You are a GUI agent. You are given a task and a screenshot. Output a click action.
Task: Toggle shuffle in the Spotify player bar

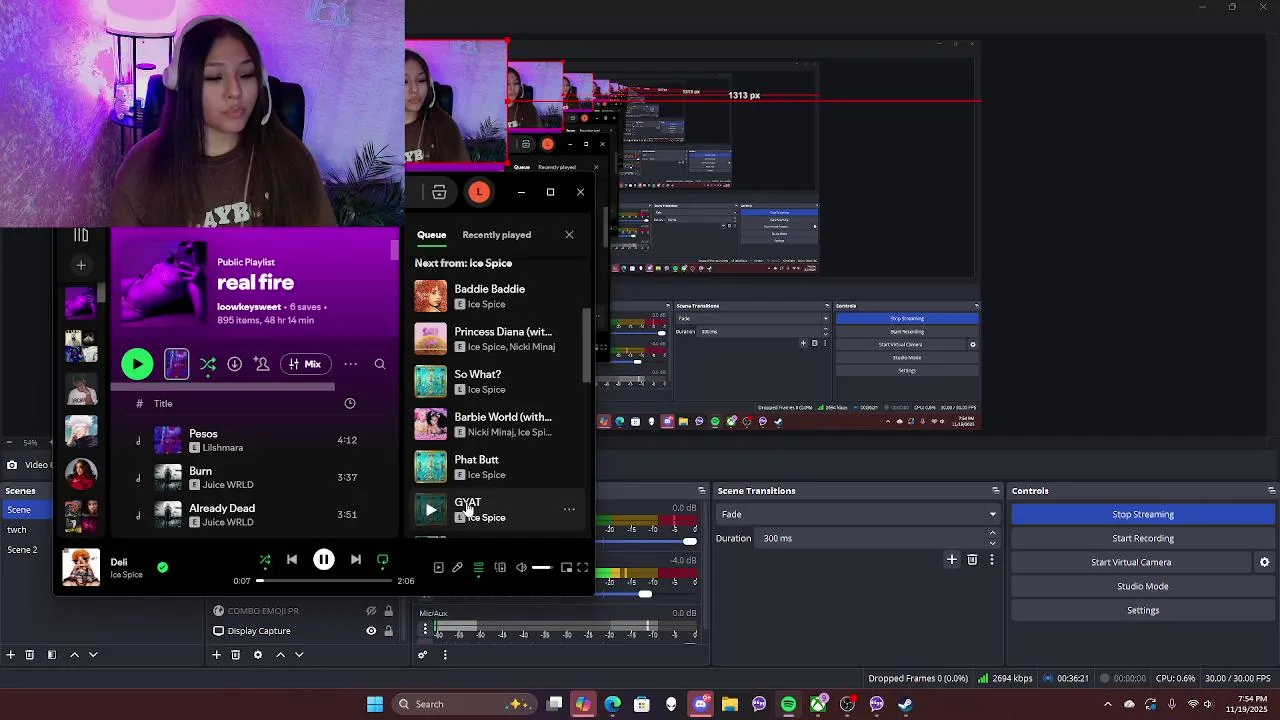pyautogui.click(x=265, y=560)
